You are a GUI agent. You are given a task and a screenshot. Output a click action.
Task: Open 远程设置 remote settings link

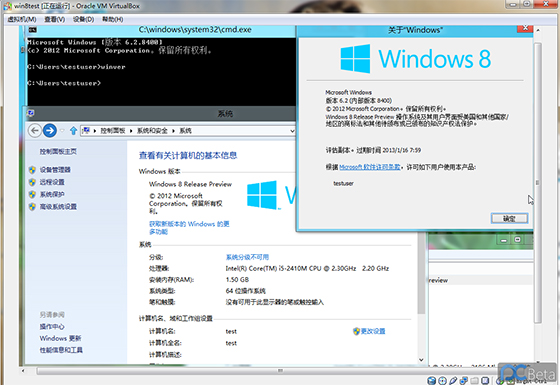[52, 182]
